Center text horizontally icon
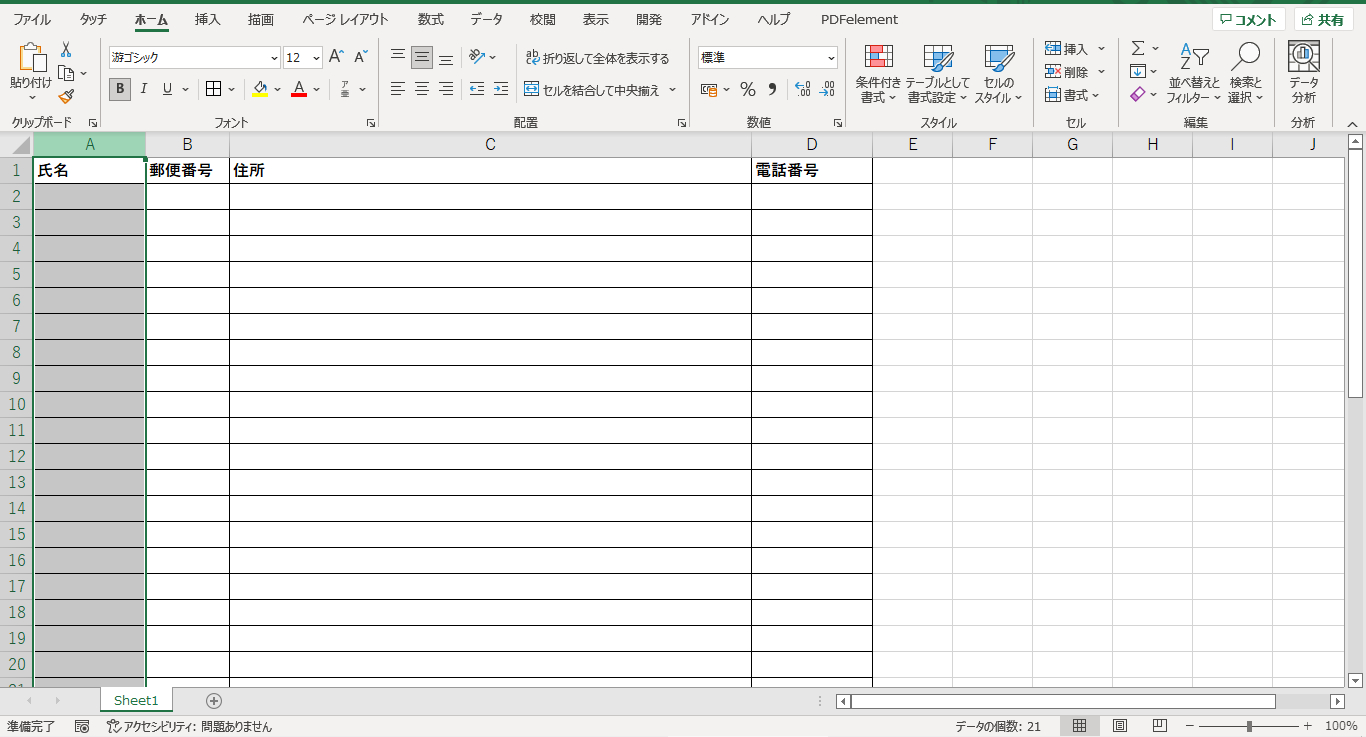This screenshot has height=737, width=1366. click(x=422, y=89)
